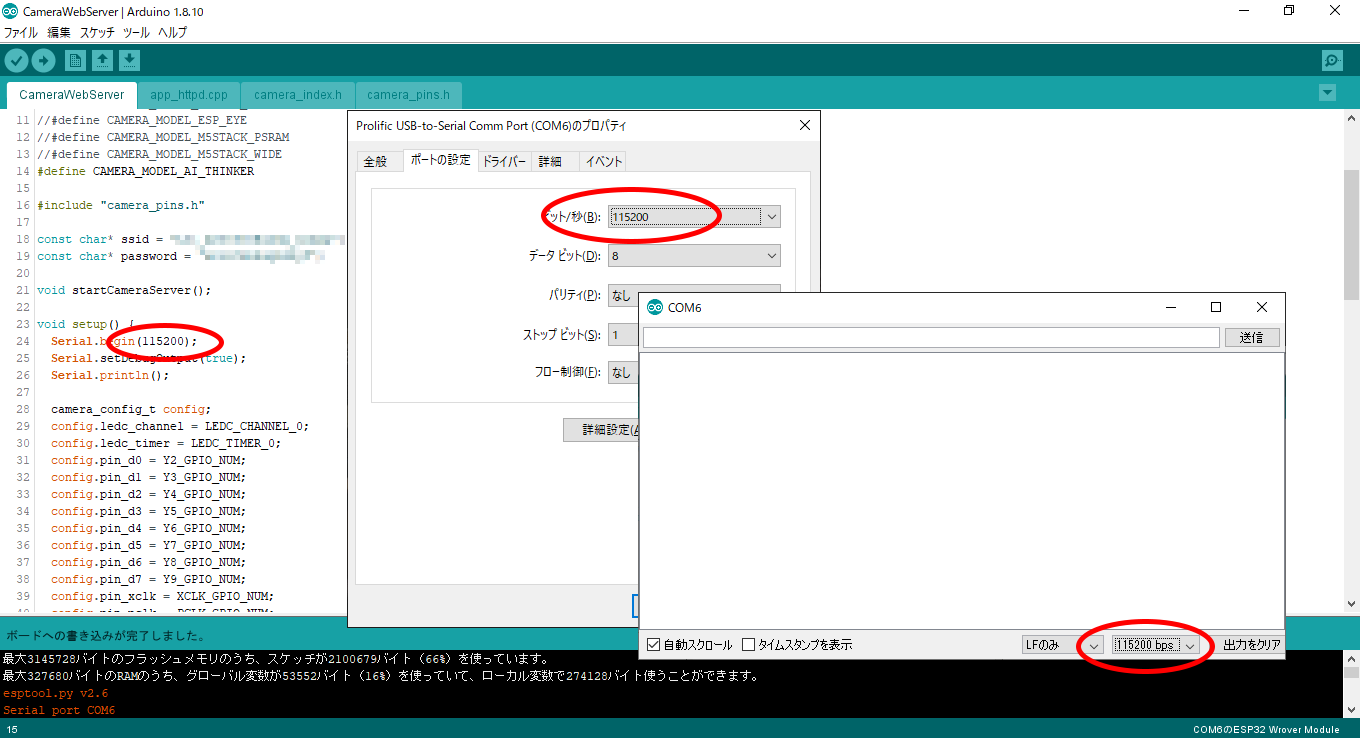Enable the タイムスタンプを表示 checkbox
This screenshot has height=738, width=1360.
pos(748,645)
